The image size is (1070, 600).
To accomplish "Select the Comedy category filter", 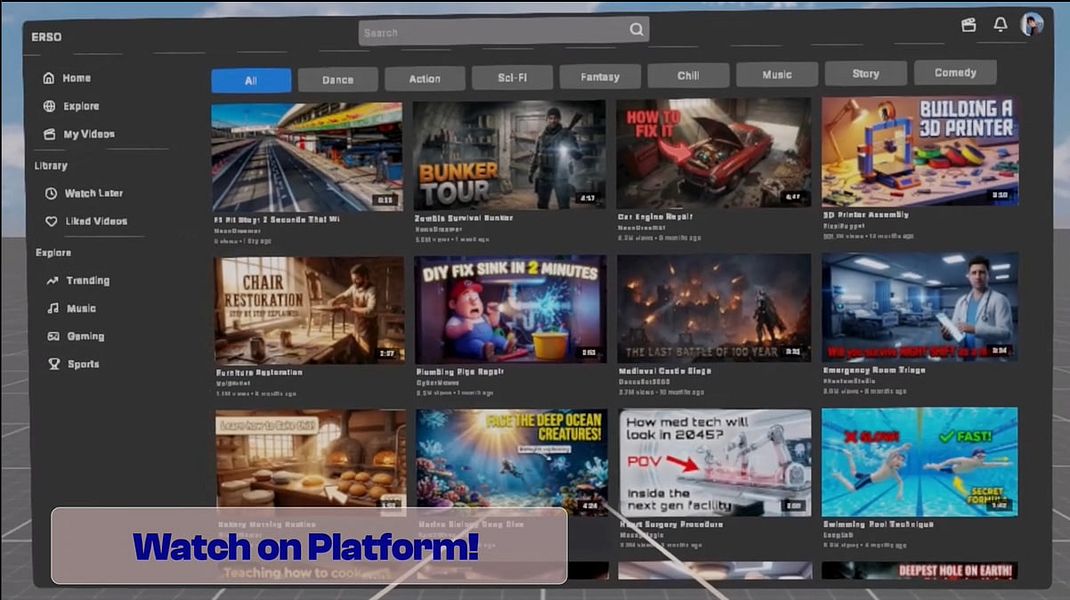I will point(955,72).
